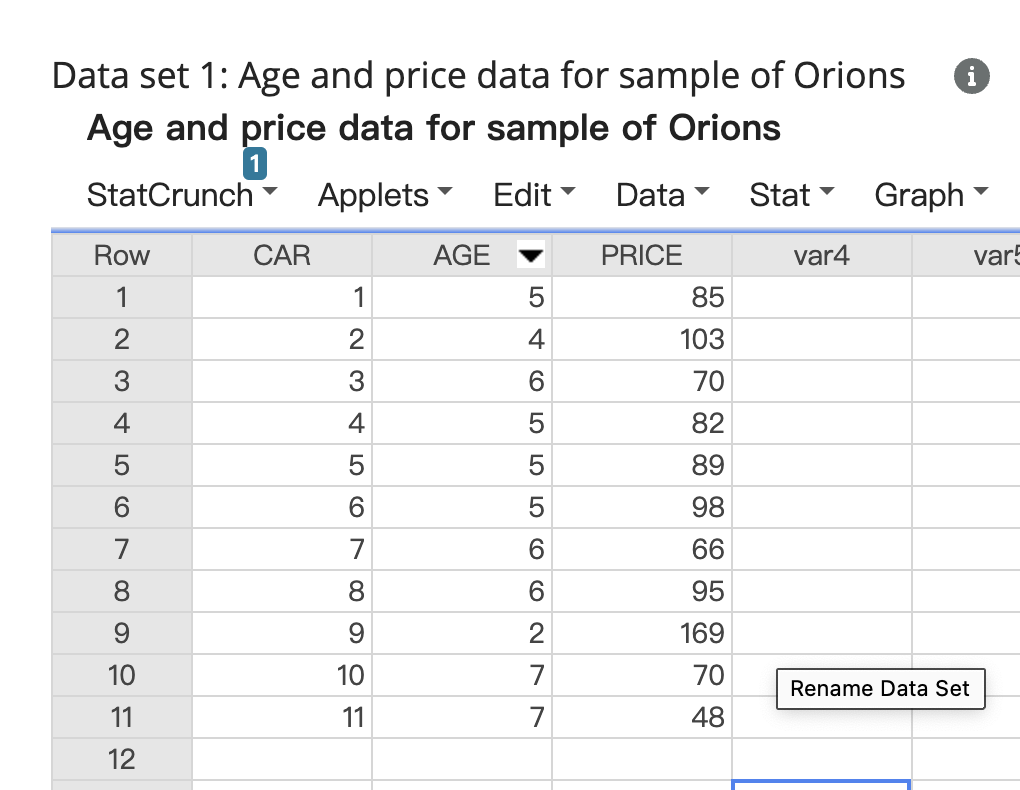Click PRICE cell with value 103
The width and height of the screenshot is (1020, 790).
pyautogui.click(x=641, y=339)
